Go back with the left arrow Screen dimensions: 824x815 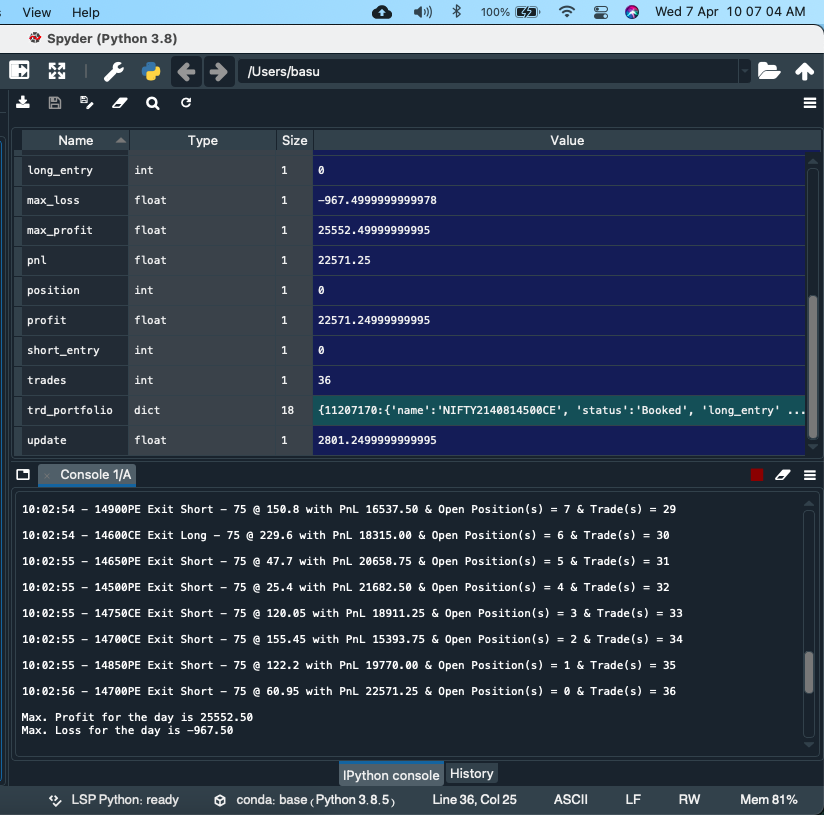tap(186, 71)
